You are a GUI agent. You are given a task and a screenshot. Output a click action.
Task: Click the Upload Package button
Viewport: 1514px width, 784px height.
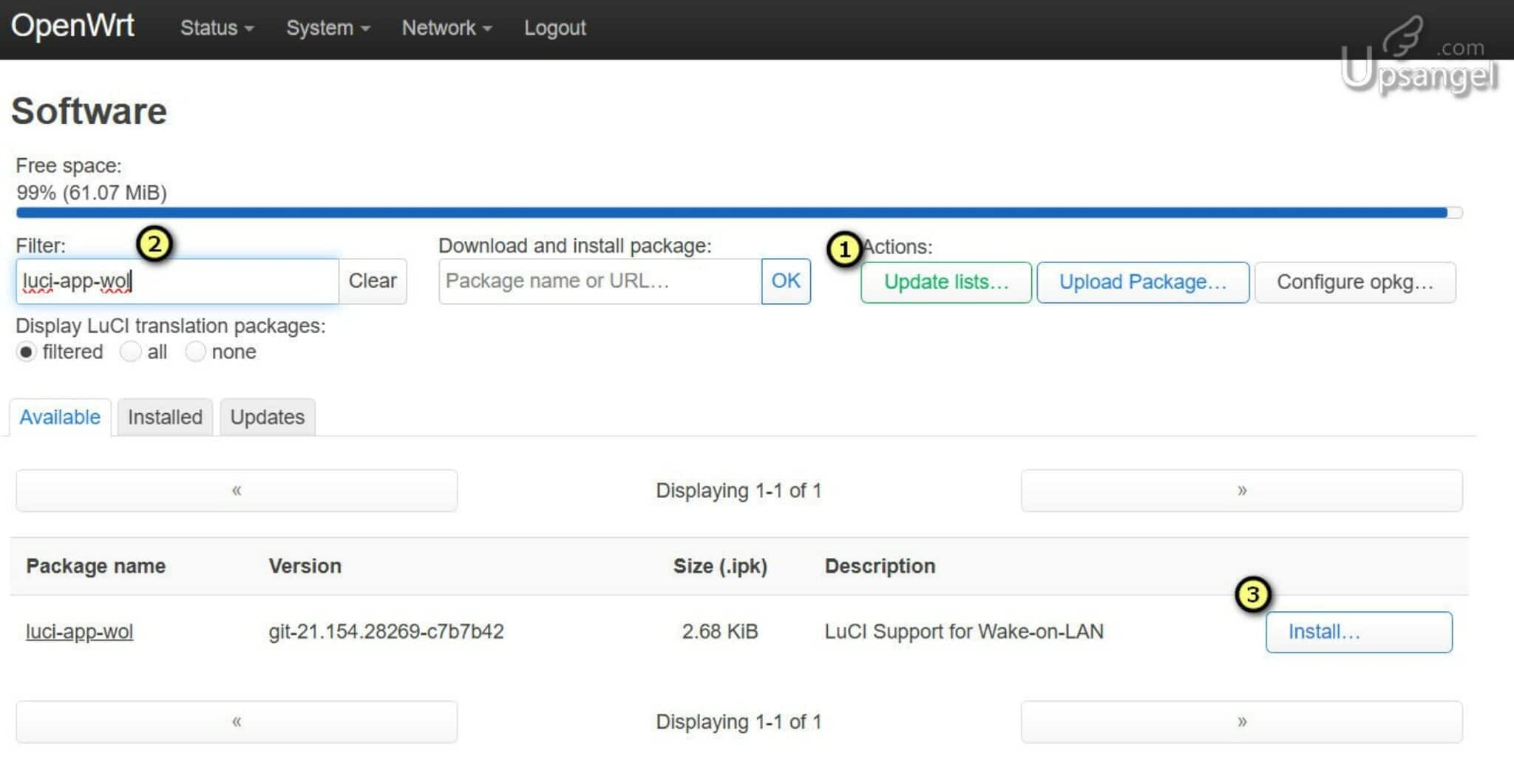tap(1142, 282)
